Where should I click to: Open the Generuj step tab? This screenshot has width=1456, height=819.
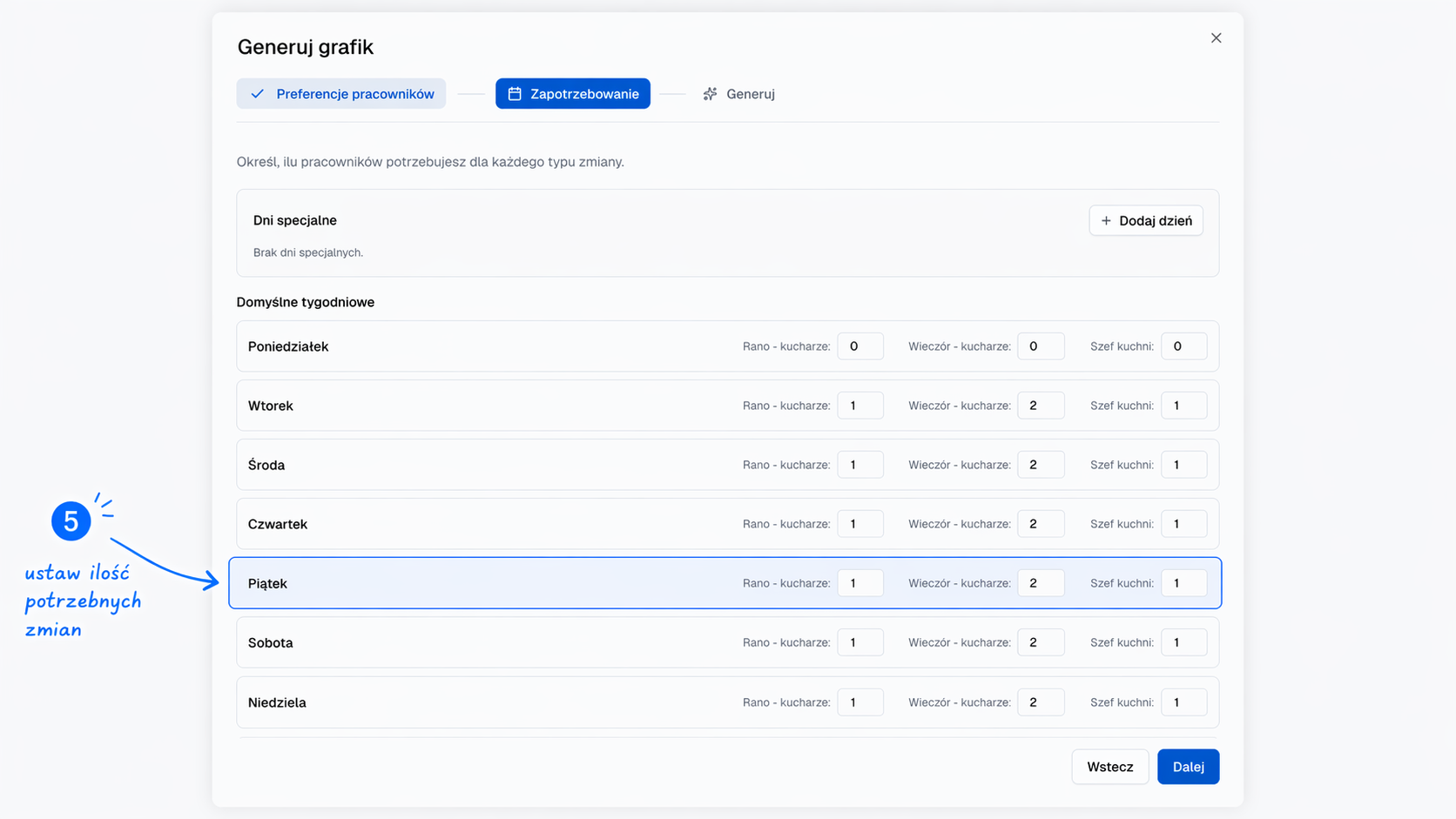click(739, 94)
